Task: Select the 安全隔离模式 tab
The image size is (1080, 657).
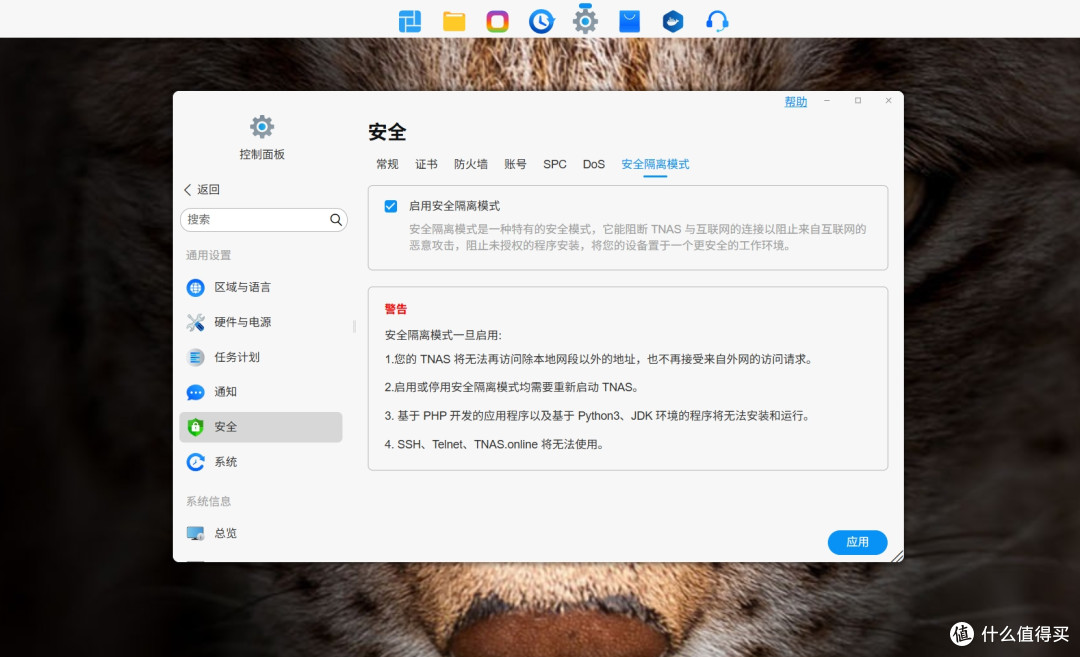Action: click(655, 164)
